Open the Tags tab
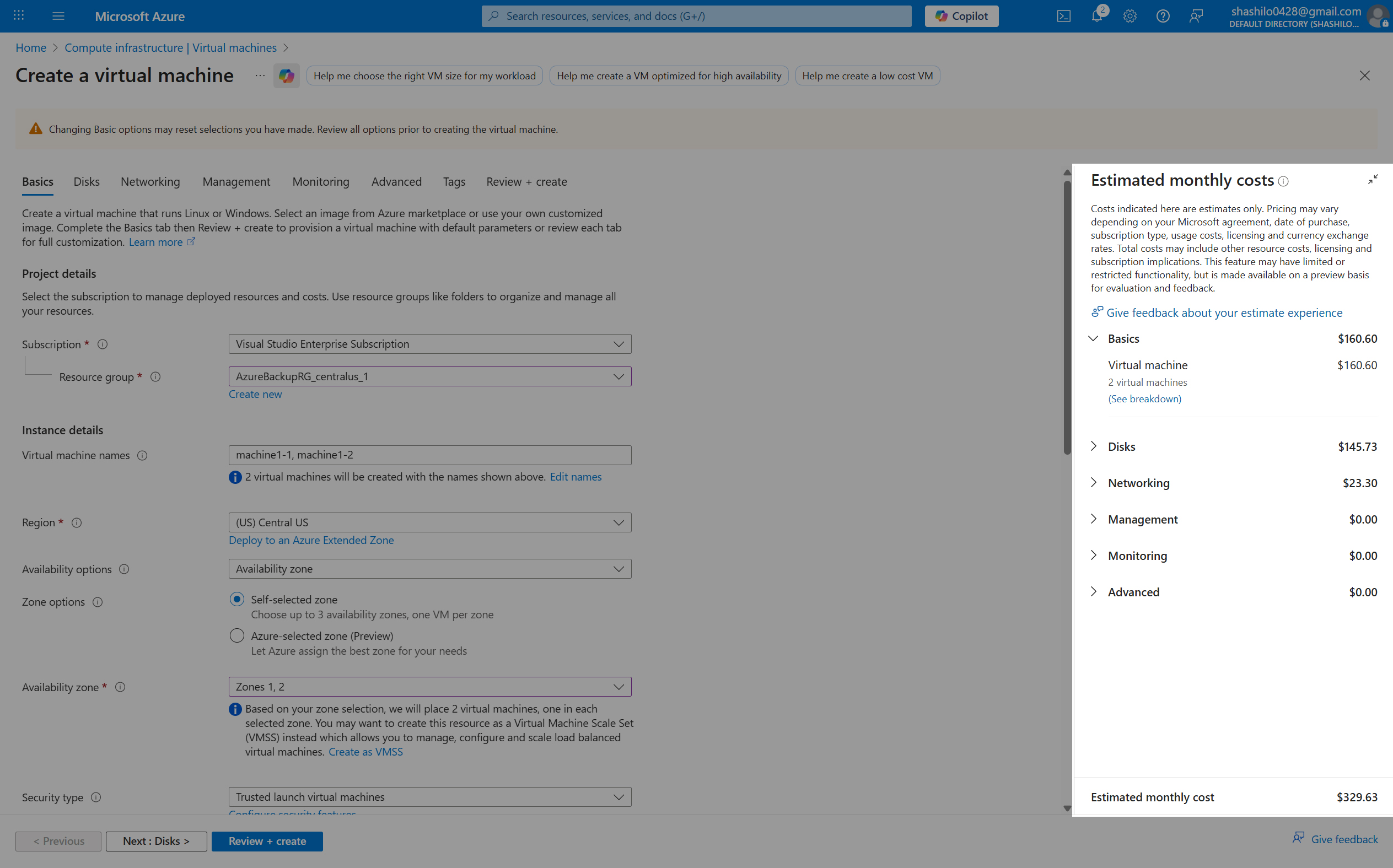 [454, 181]
